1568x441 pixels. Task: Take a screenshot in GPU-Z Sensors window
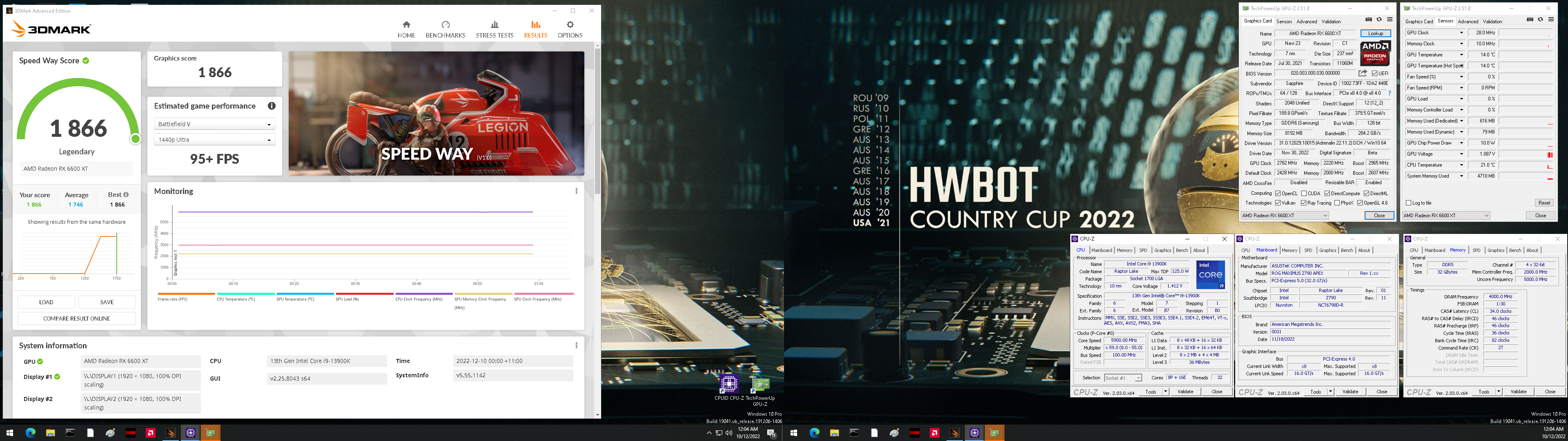click(1530, 20)
